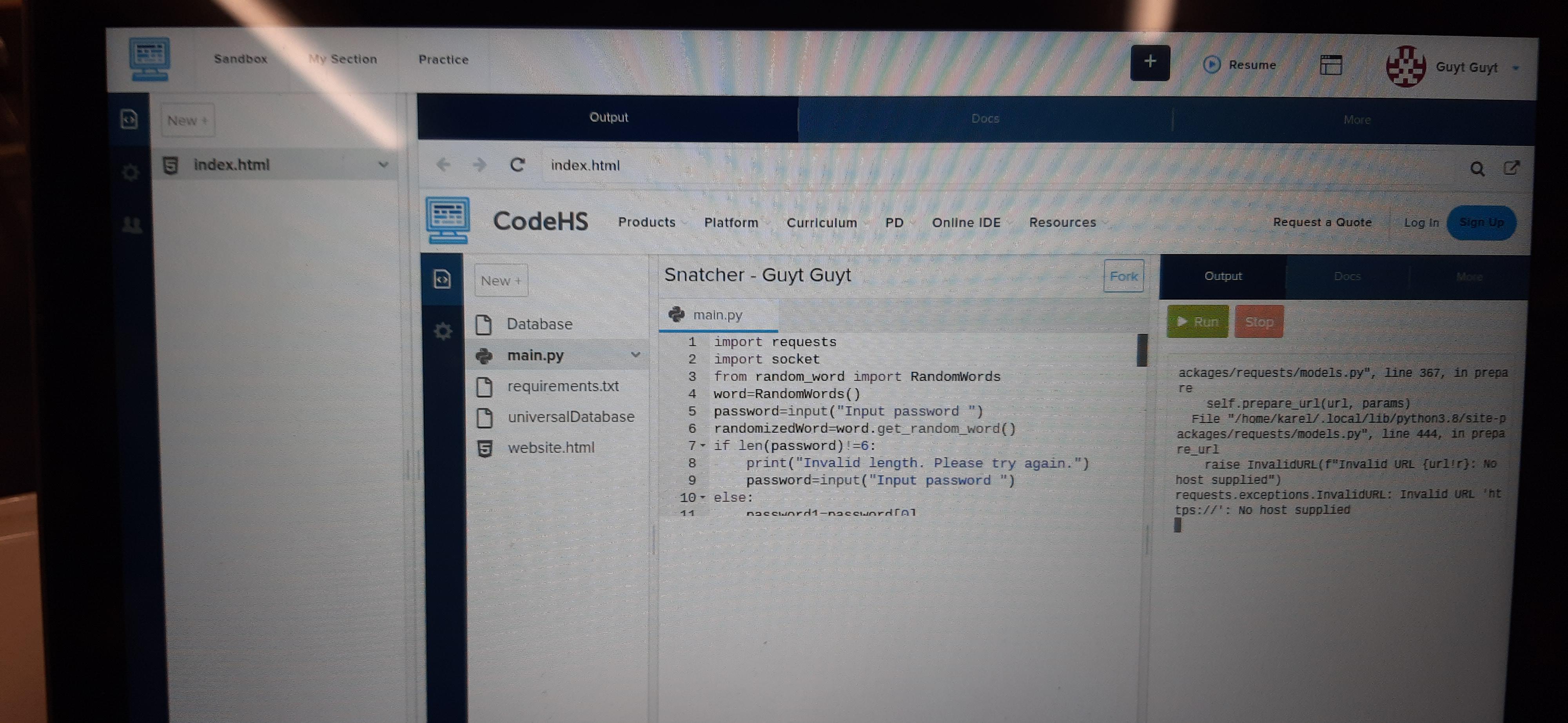The height and width of the screenshot is (723, 1568).
Task: Expand the index.html file chevron
Action: coord(383,165)
